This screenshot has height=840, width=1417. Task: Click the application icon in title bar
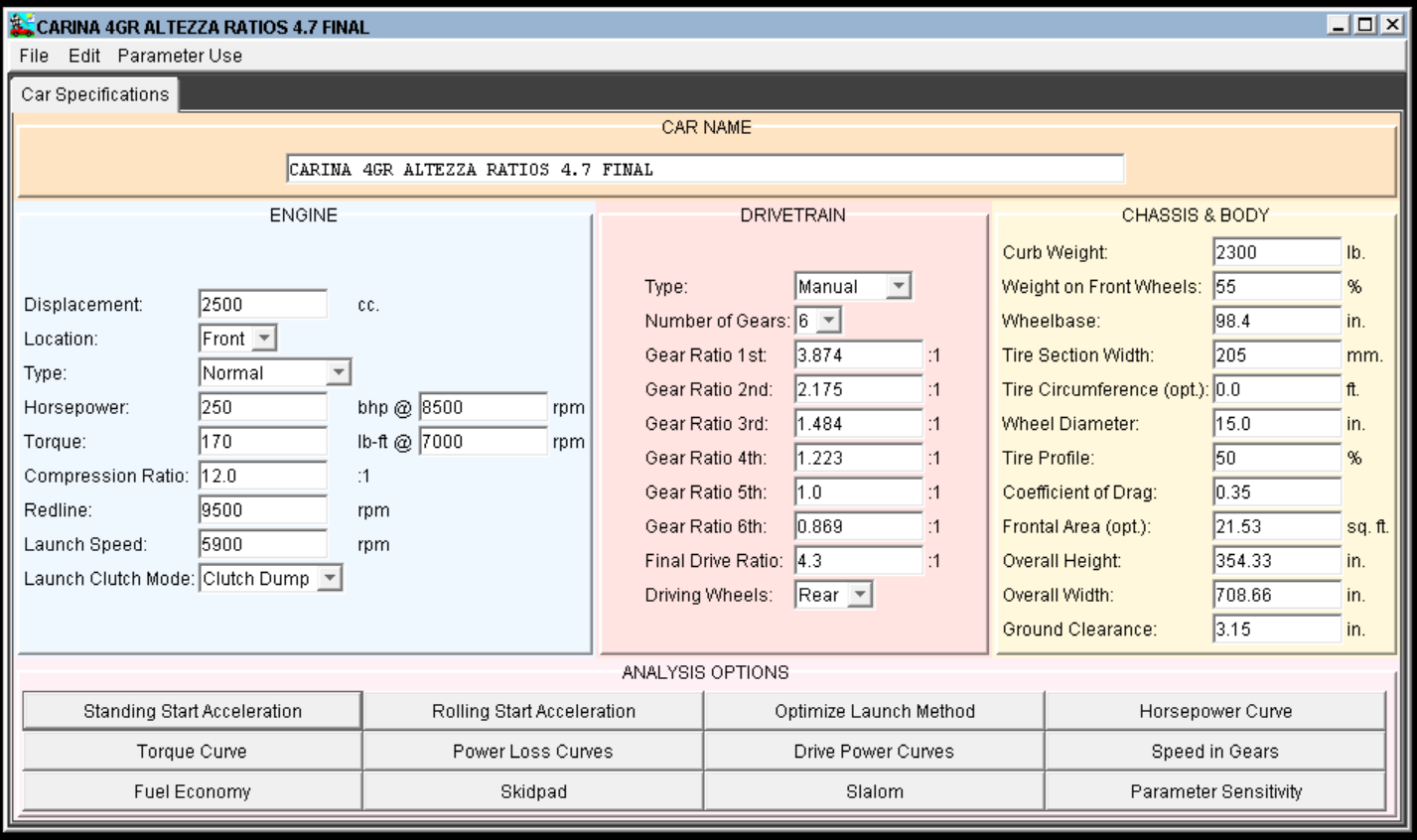coord(21,25)
